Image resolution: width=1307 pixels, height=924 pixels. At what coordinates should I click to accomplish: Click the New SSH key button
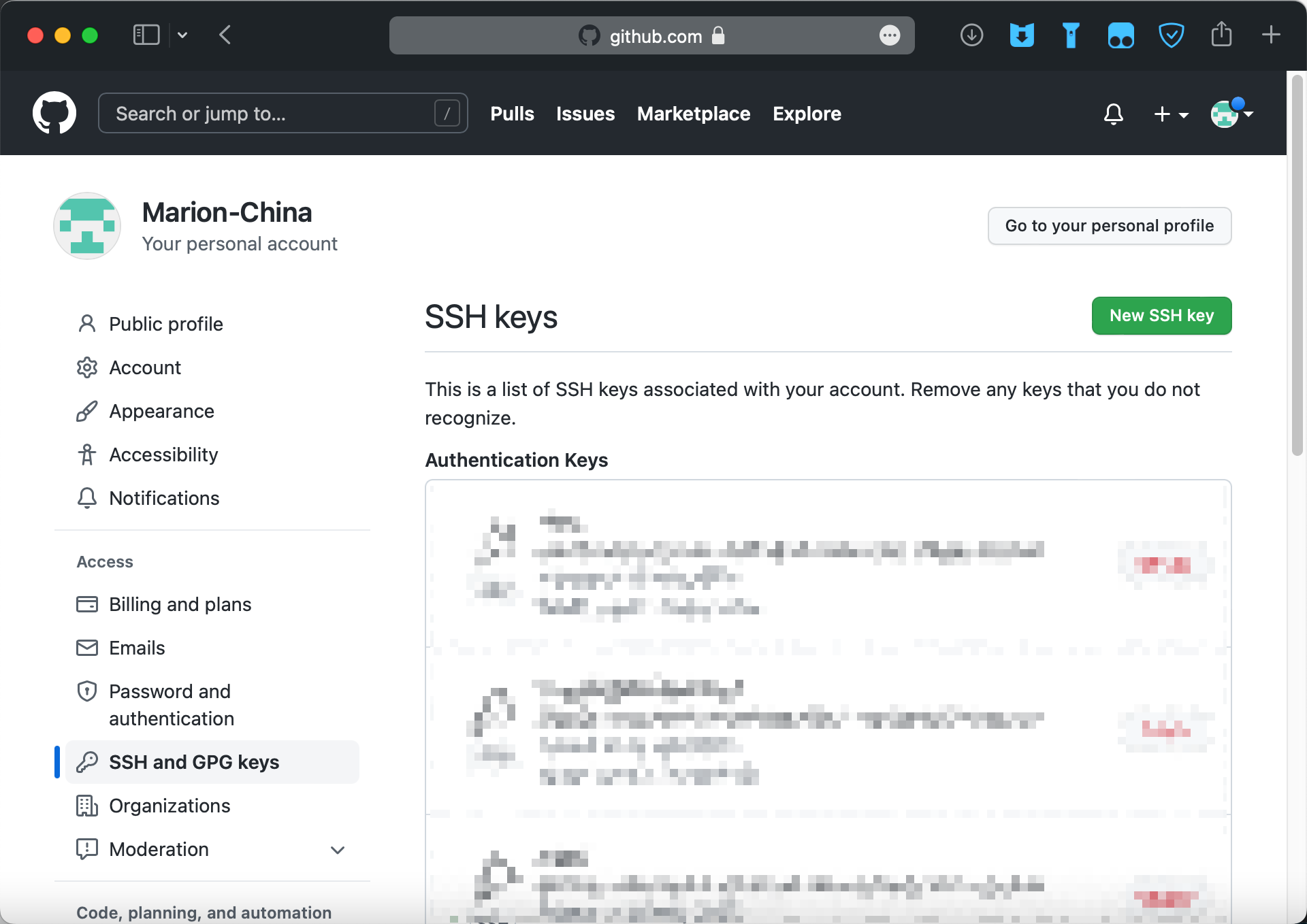pyautogui.click(x=1161, y=316)
